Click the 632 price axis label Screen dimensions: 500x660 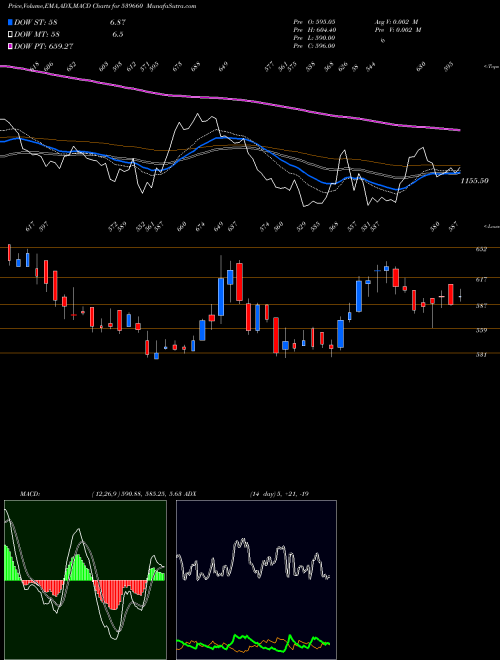[x=481, y=249]
